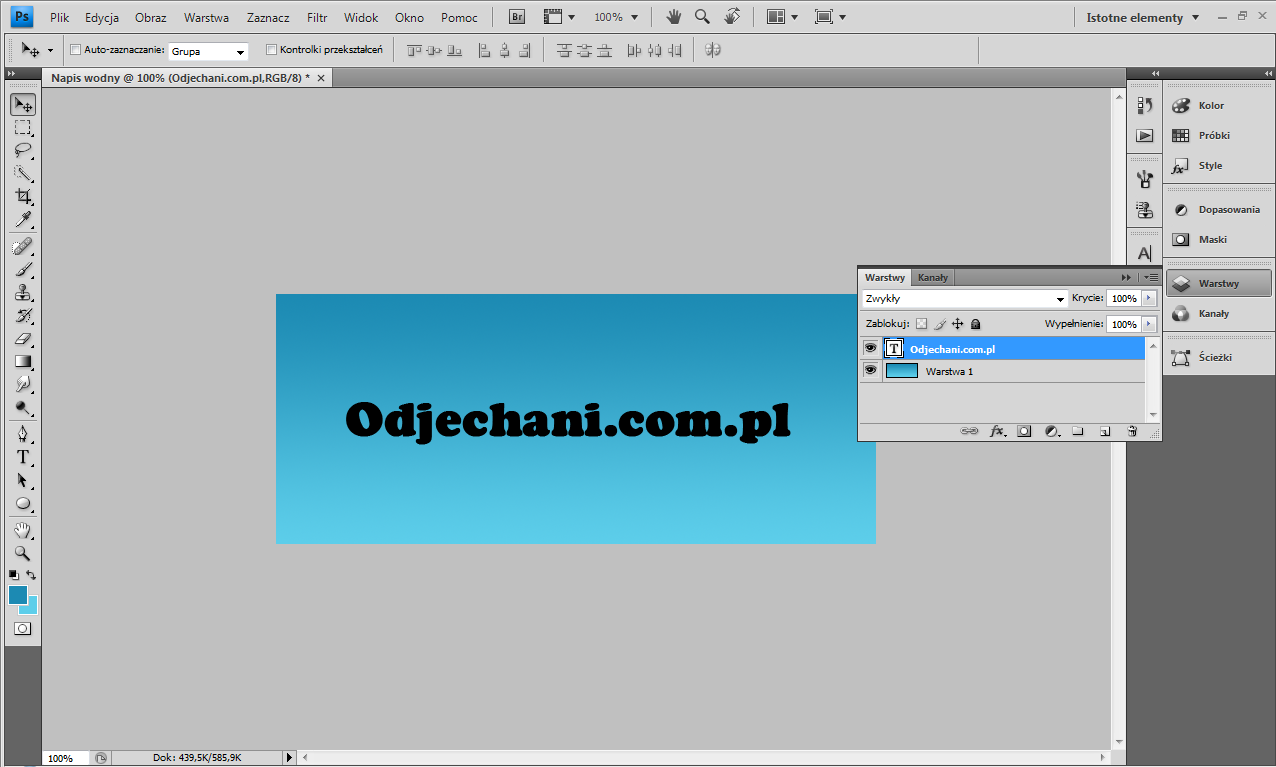Launch Bridge with the Br icon
Viewport: 1276px width, 767px height.
tap(517, 17)
